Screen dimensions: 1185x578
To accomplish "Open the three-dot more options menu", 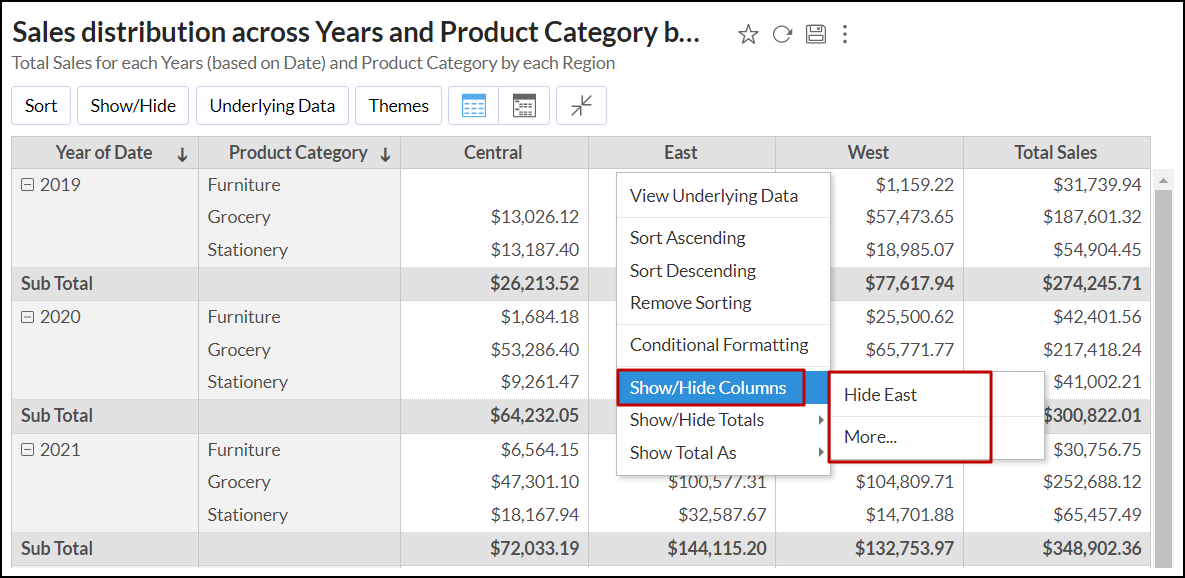I will click(x=845, y=35).
